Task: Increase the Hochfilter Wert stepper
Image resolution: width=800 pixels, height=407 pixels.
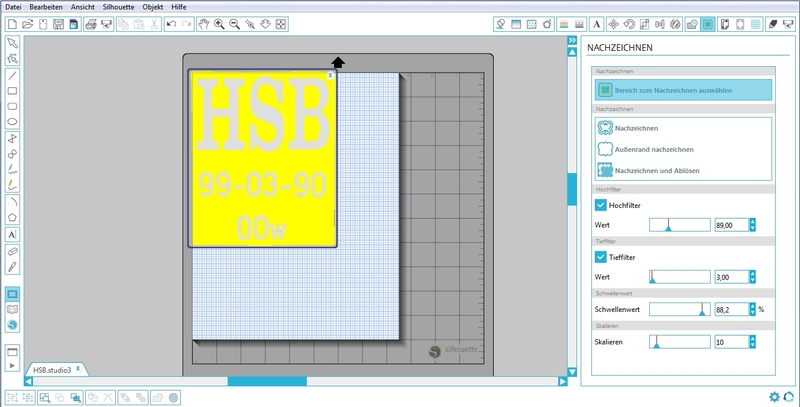Action: tap(752, 222)
